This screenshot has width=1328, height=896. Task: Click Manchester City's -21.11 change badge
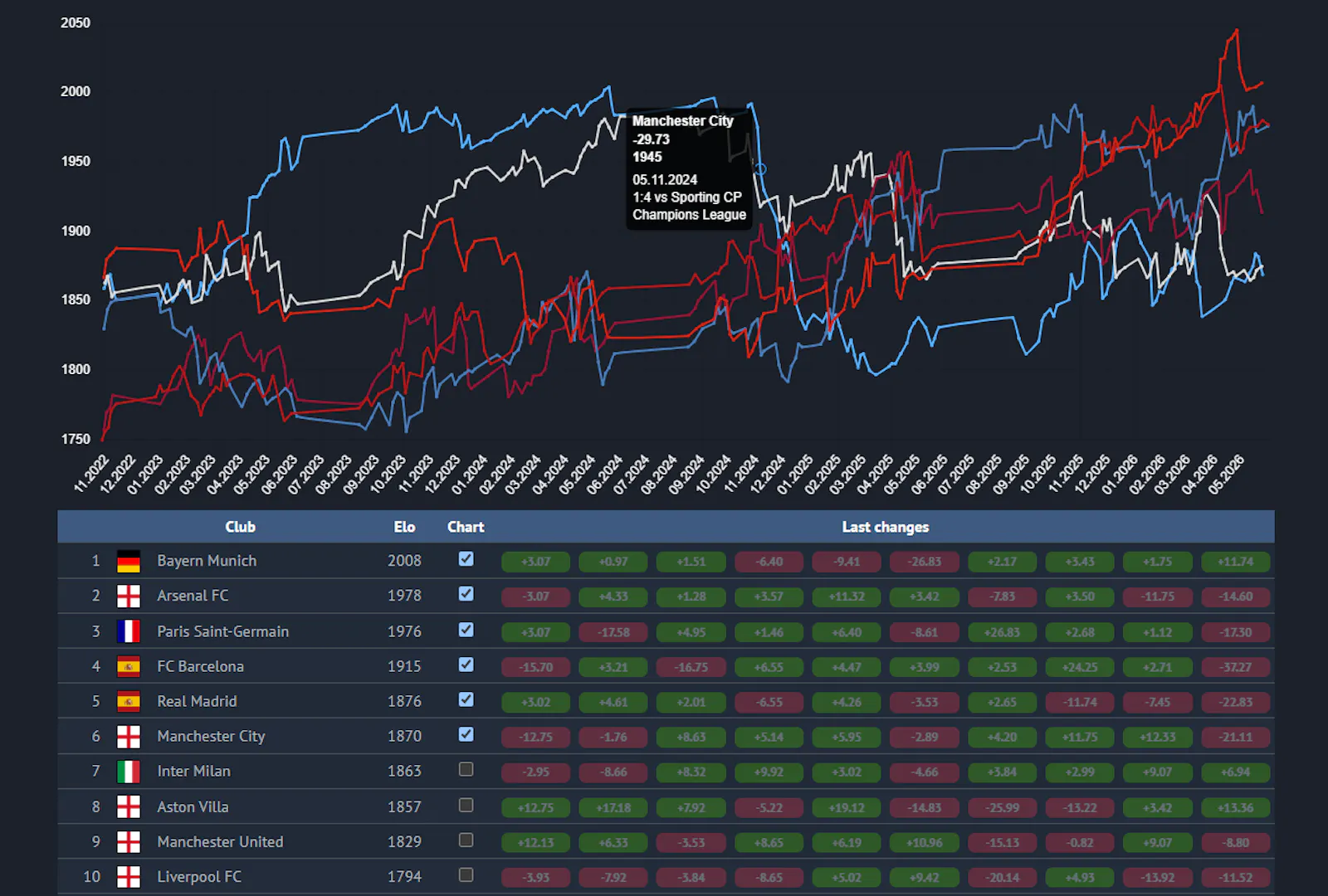[x=1236, y=737]
